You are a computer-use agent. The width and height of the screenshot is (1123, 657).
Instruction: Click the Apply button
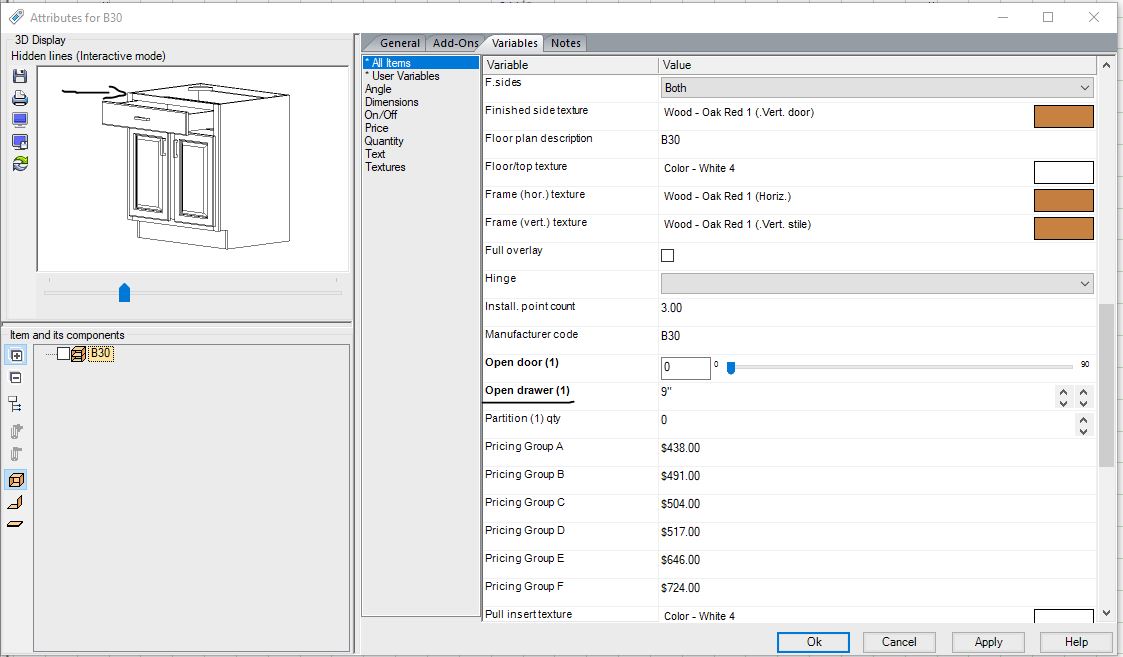point(988,642)
